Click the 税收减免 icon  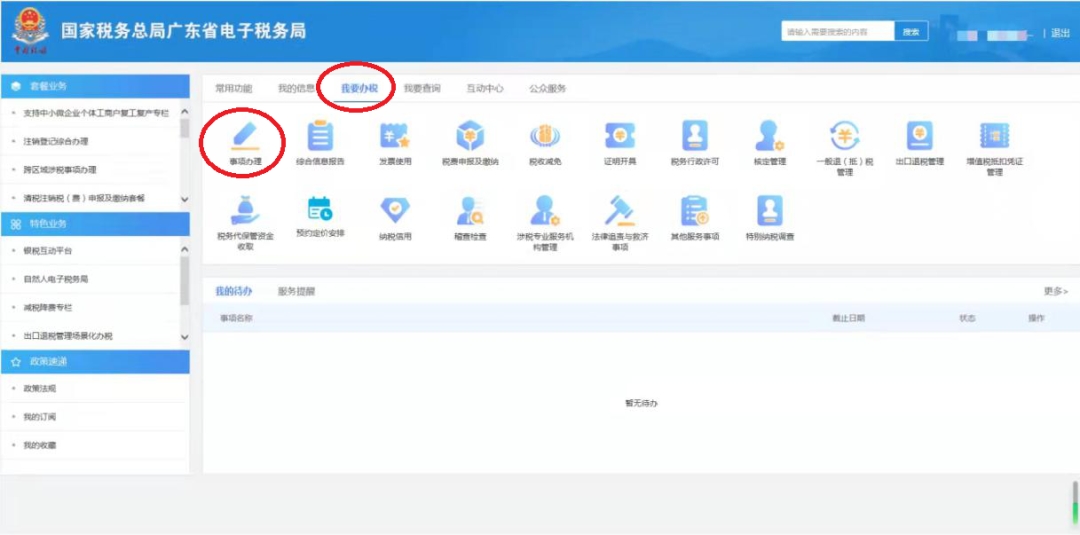point(545,136)
